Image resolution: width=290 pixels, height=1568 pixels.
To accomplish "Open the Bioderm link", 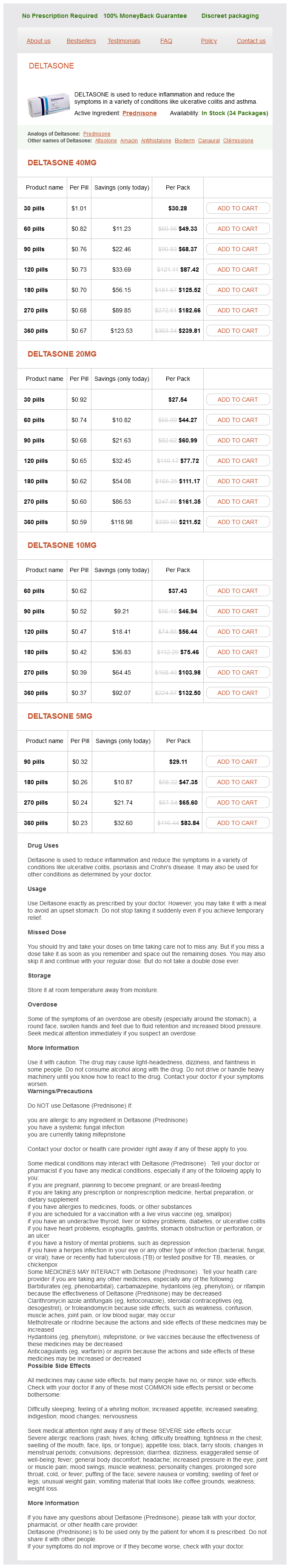I will (x=185, y=141).
